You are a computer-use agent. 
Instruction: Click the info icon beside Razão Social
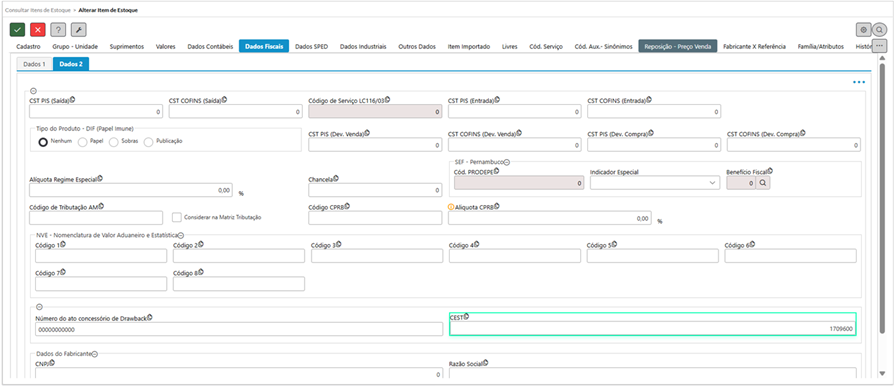pos(487,362)
